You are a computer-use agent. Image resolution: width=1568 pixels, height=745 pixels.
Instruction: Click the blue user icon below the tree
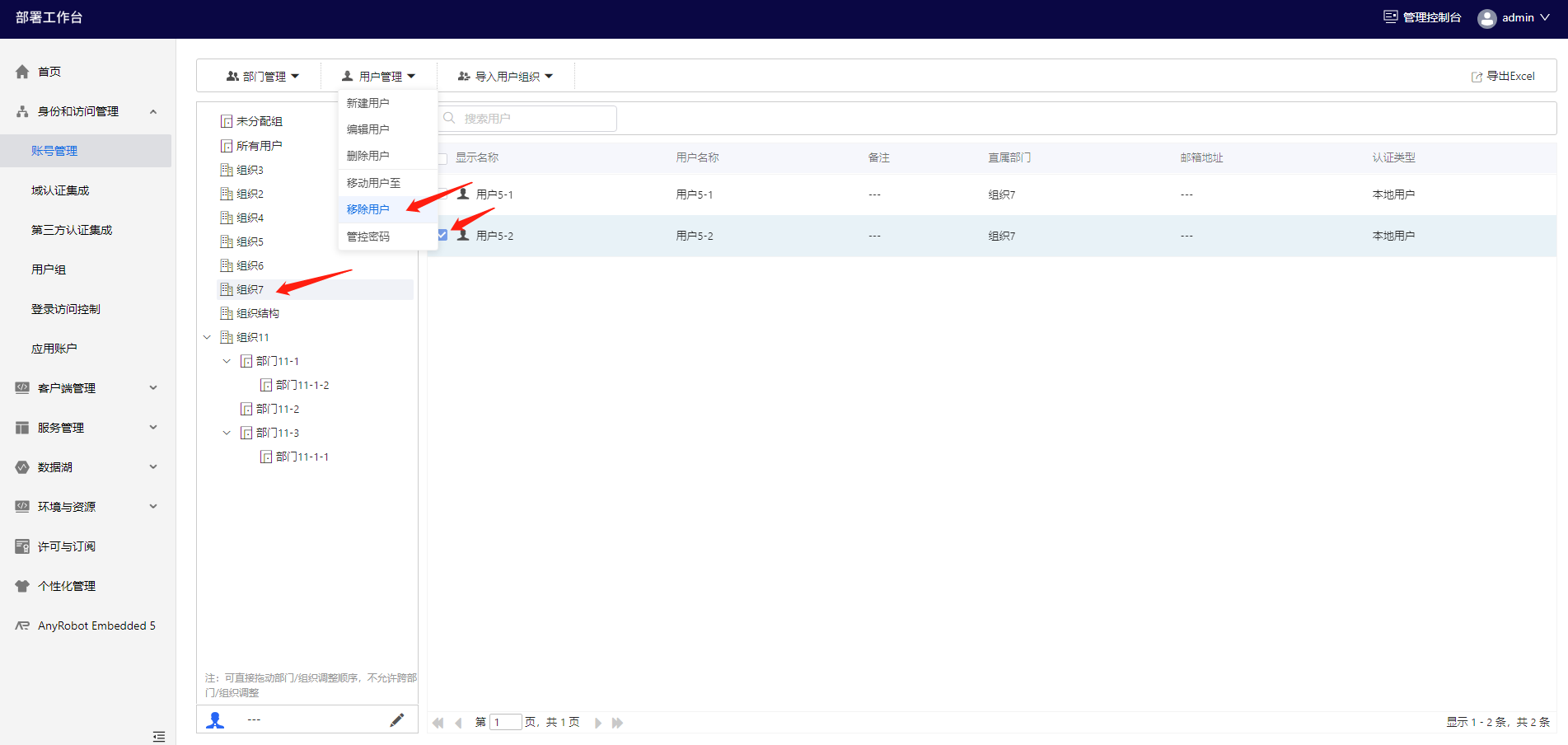(x=215, y=720)
